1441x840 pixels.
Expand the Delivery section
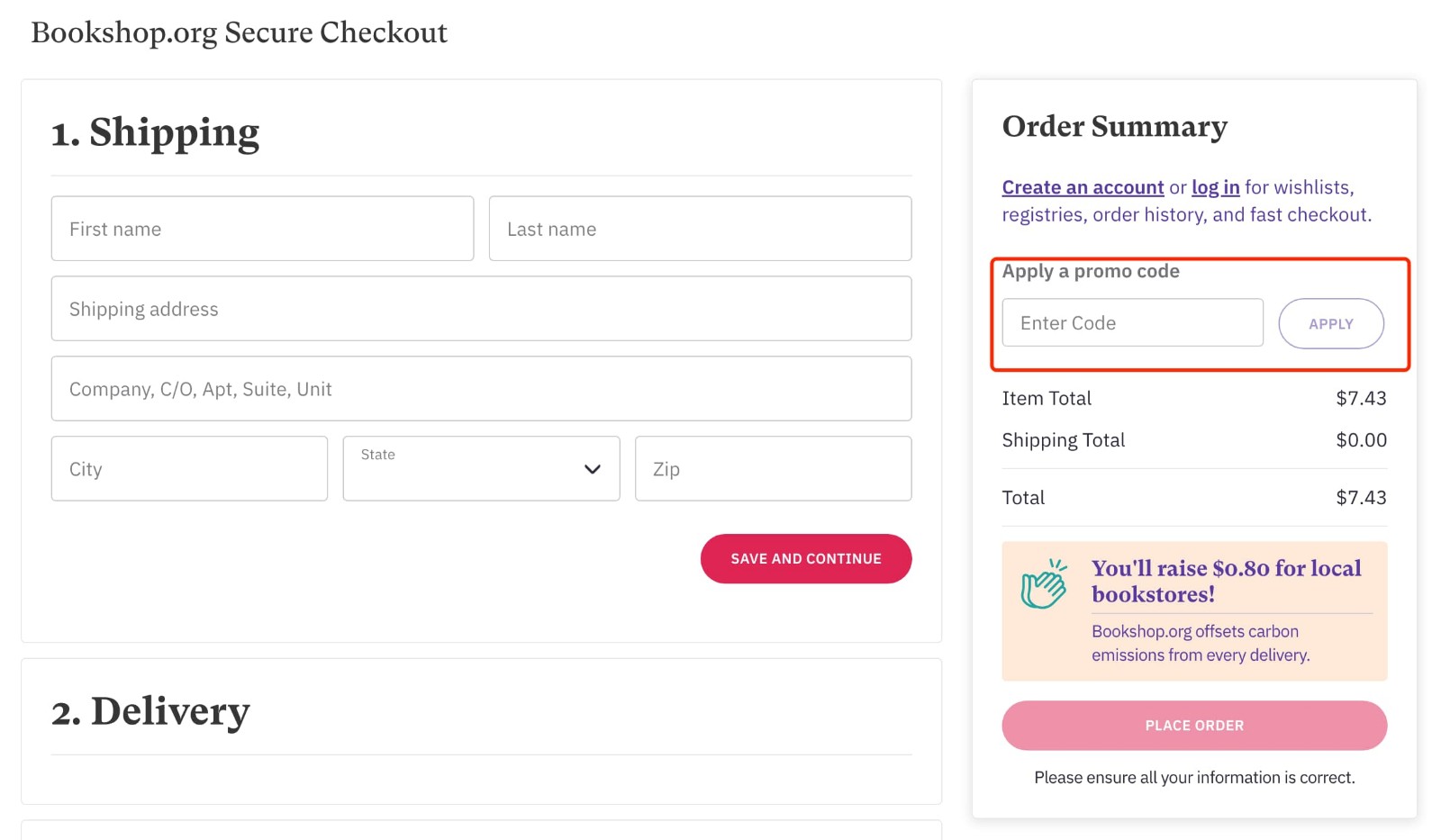(x=151, y=711)
